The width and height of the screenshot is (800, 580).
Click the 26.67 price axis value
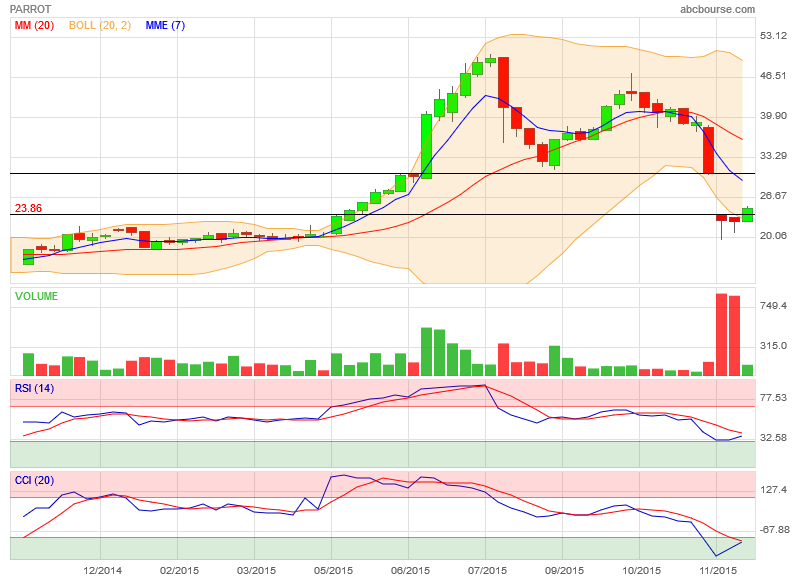[773, 195]
